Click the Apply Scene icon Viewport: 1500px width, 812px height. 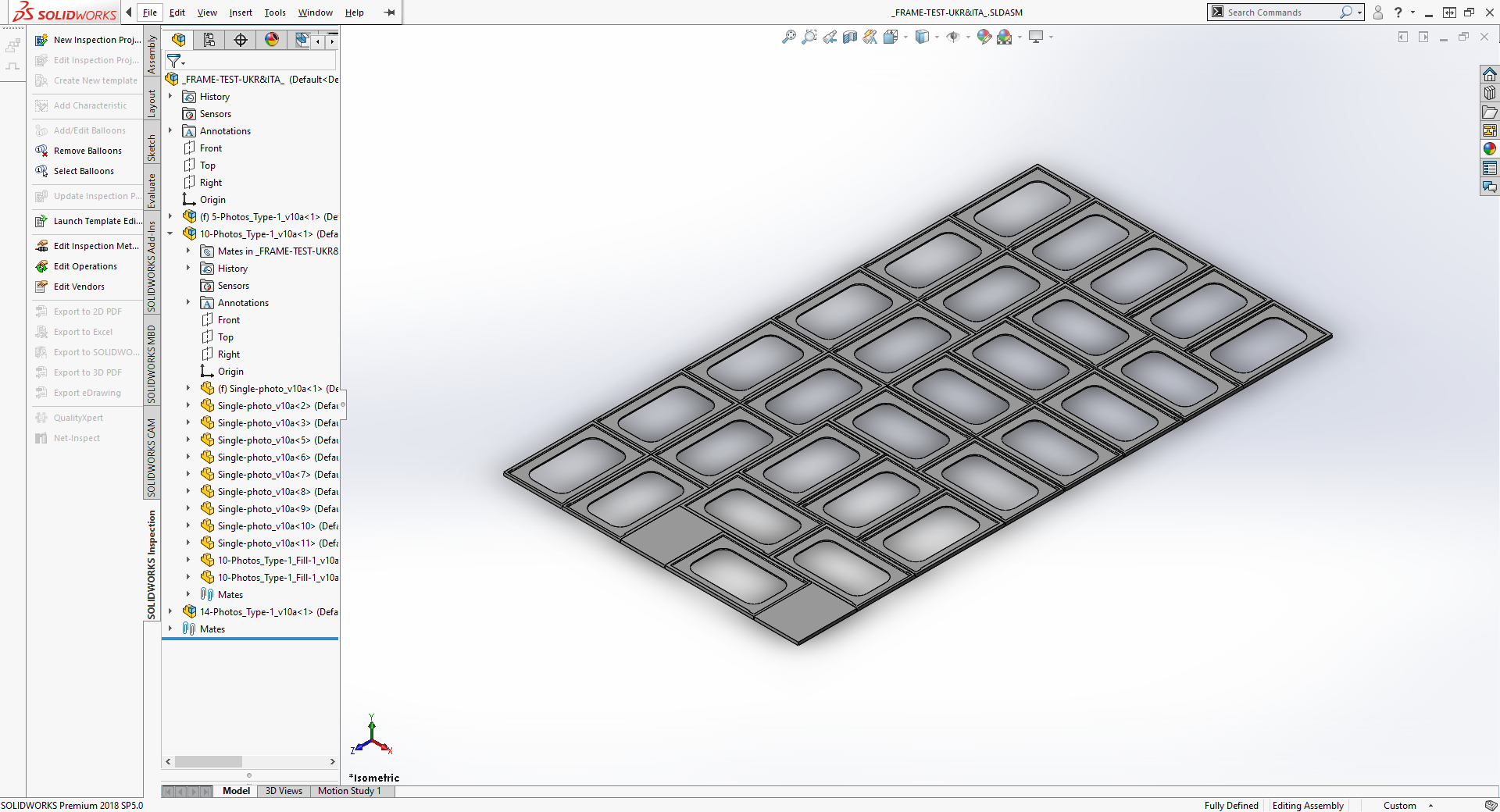(1005, 37)
